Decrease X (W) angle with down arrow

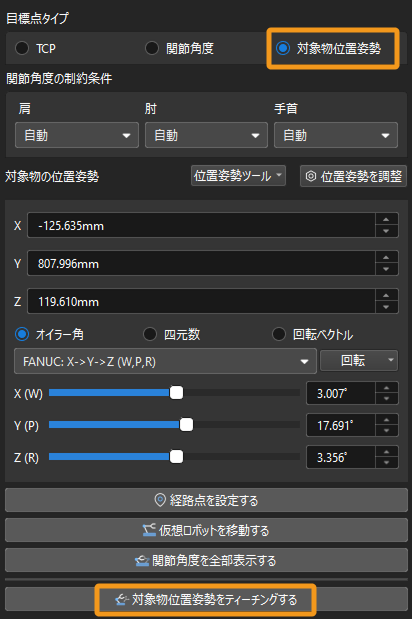pos(386,399)
